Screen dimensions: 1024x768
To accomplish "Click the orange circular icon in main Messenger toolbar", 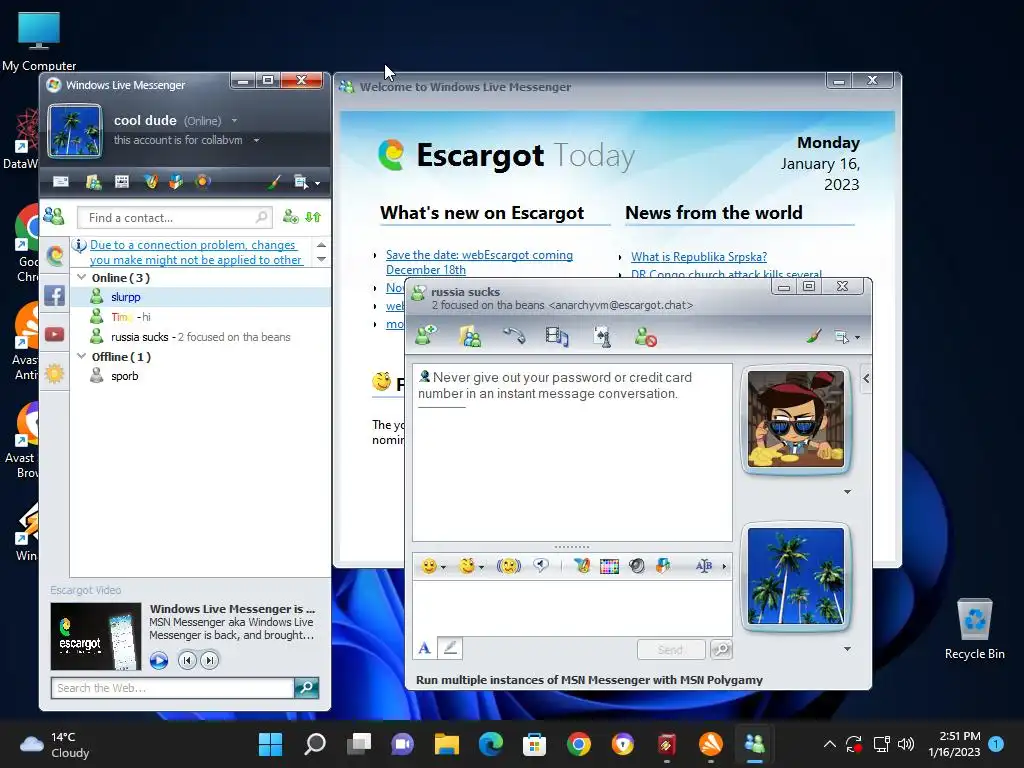I will pos(203,182).
